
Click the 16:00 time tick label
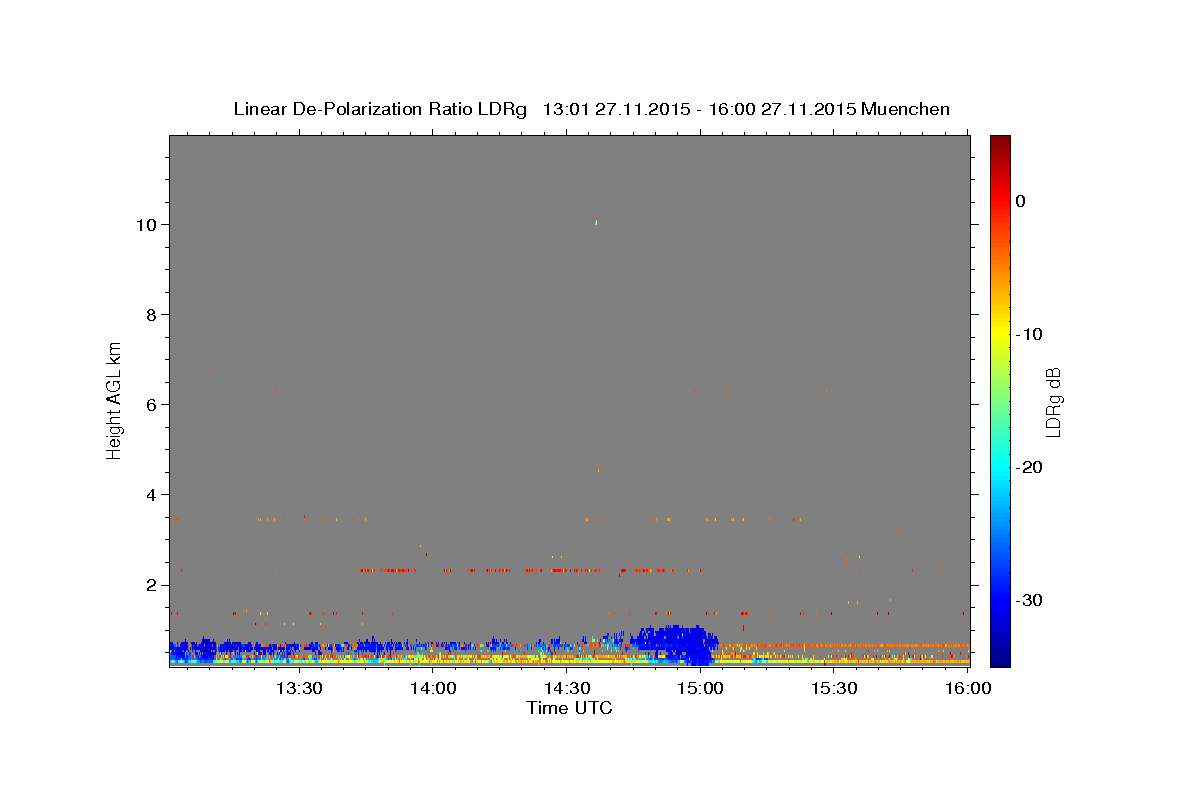(x=967, y=688)
